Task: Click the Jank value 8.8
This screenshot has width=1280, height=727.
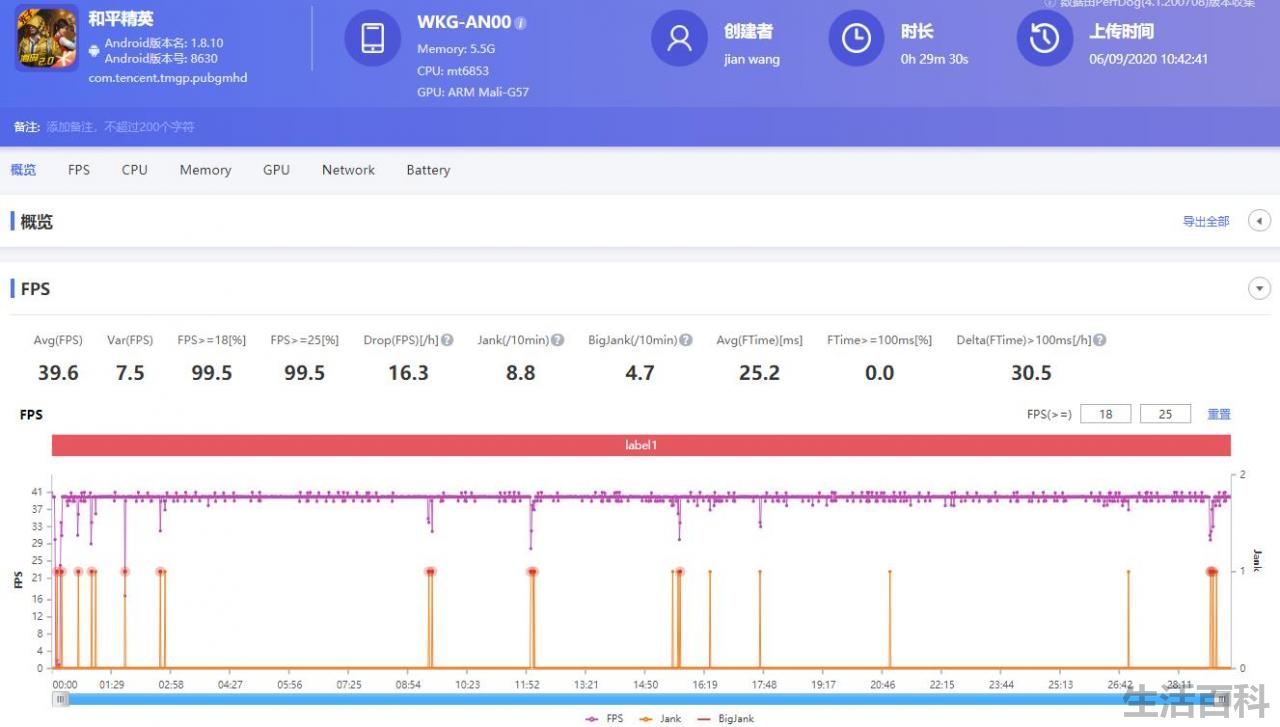Action: [x=520, y=373]
